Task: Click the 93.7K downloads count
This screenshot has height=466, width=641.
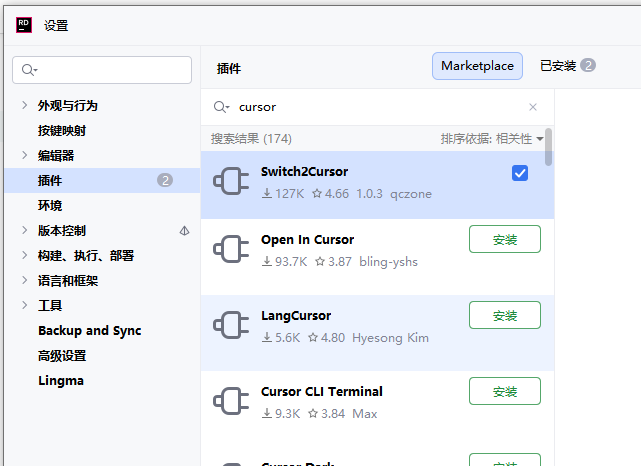Action: 285,262
